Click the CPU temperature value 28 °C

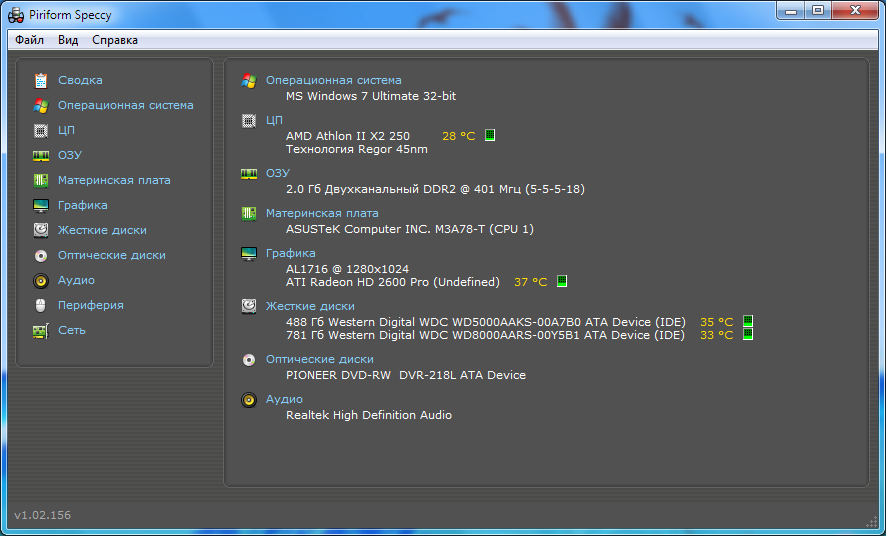click(x=459, y=136)
